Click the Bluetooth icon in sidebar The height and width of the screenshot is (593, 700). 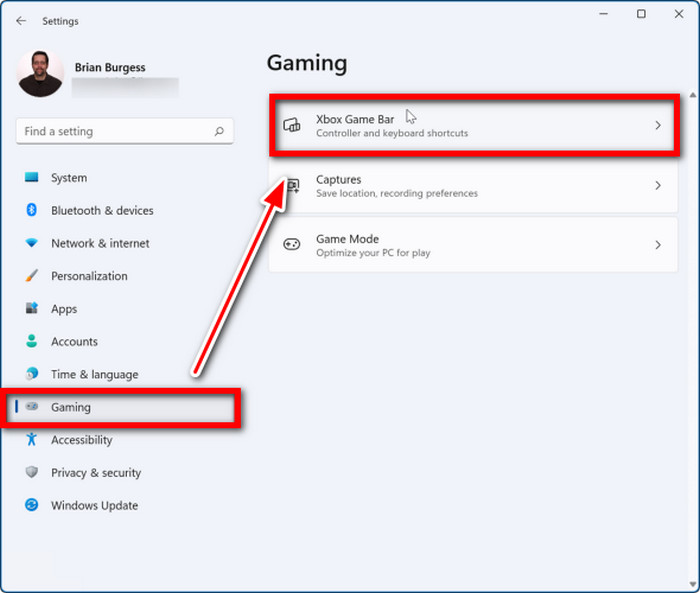click(31, 210)
